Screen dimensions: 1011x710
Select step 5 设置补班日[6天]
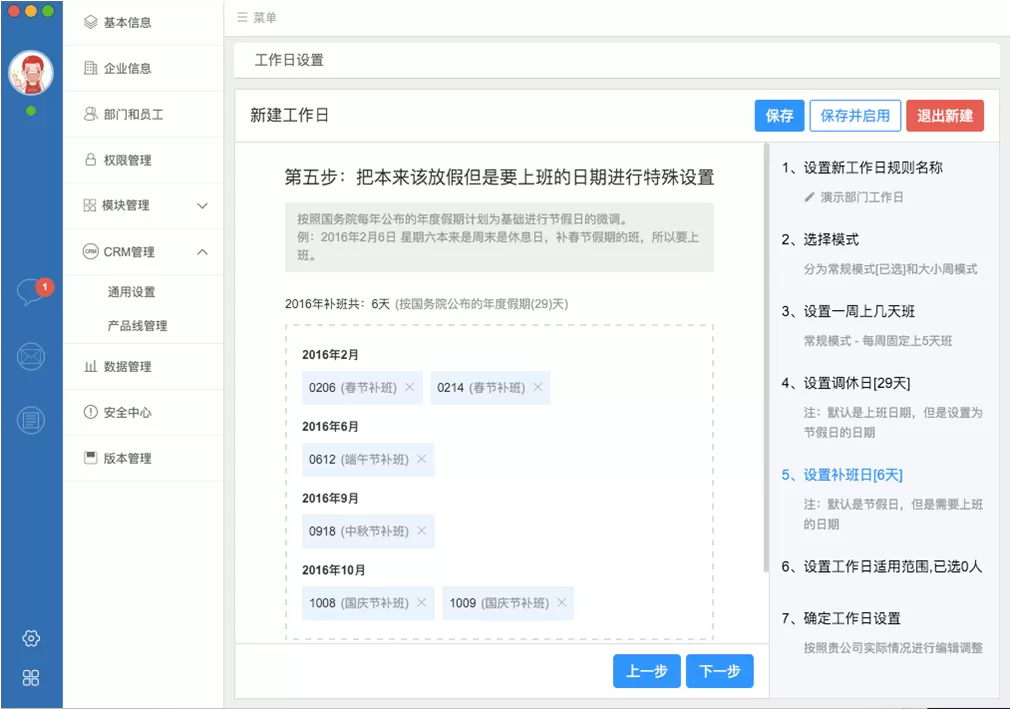(x=842, y=475)
